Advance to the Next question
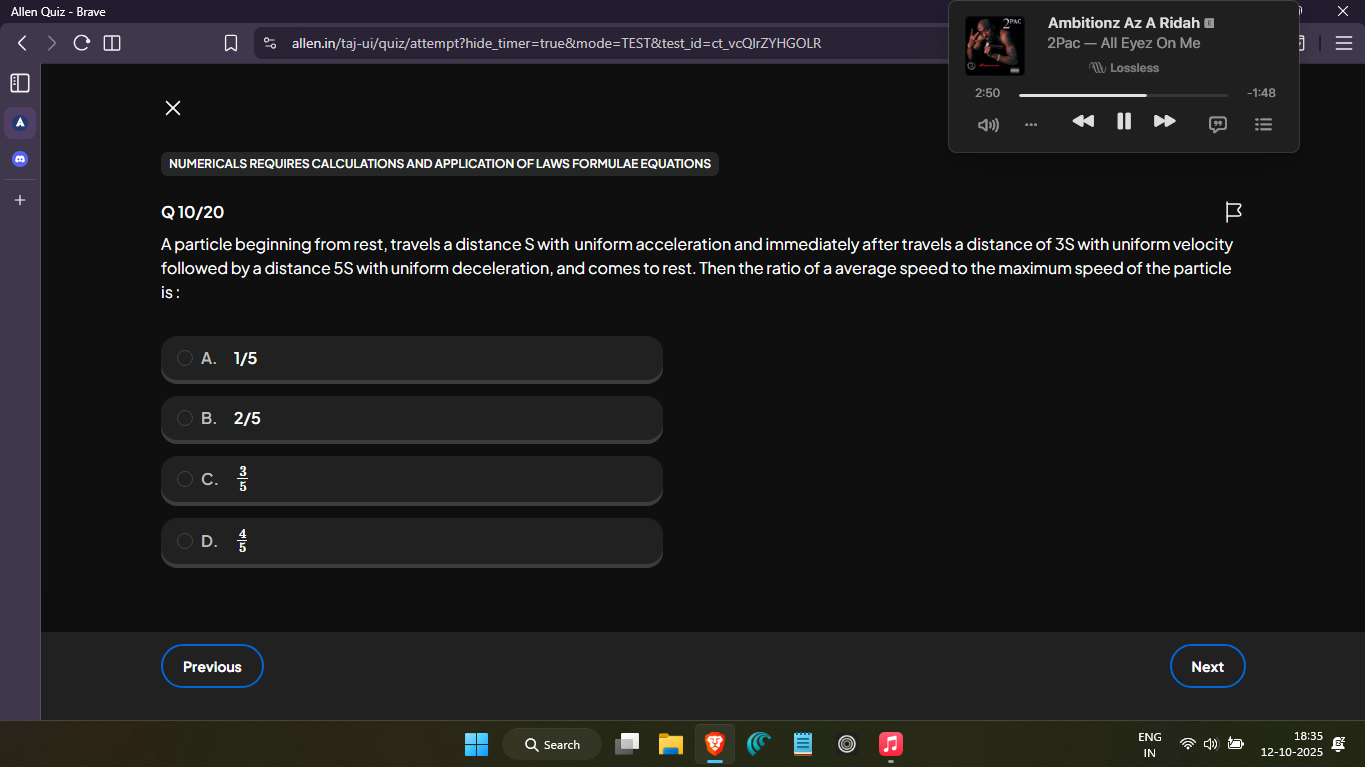 (1207, 666)
